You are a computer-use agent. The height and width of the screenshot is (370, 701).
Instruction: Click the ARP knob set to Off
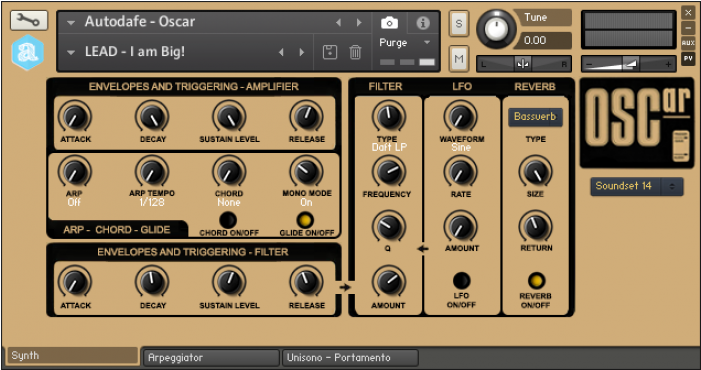(x=75, y=172)
